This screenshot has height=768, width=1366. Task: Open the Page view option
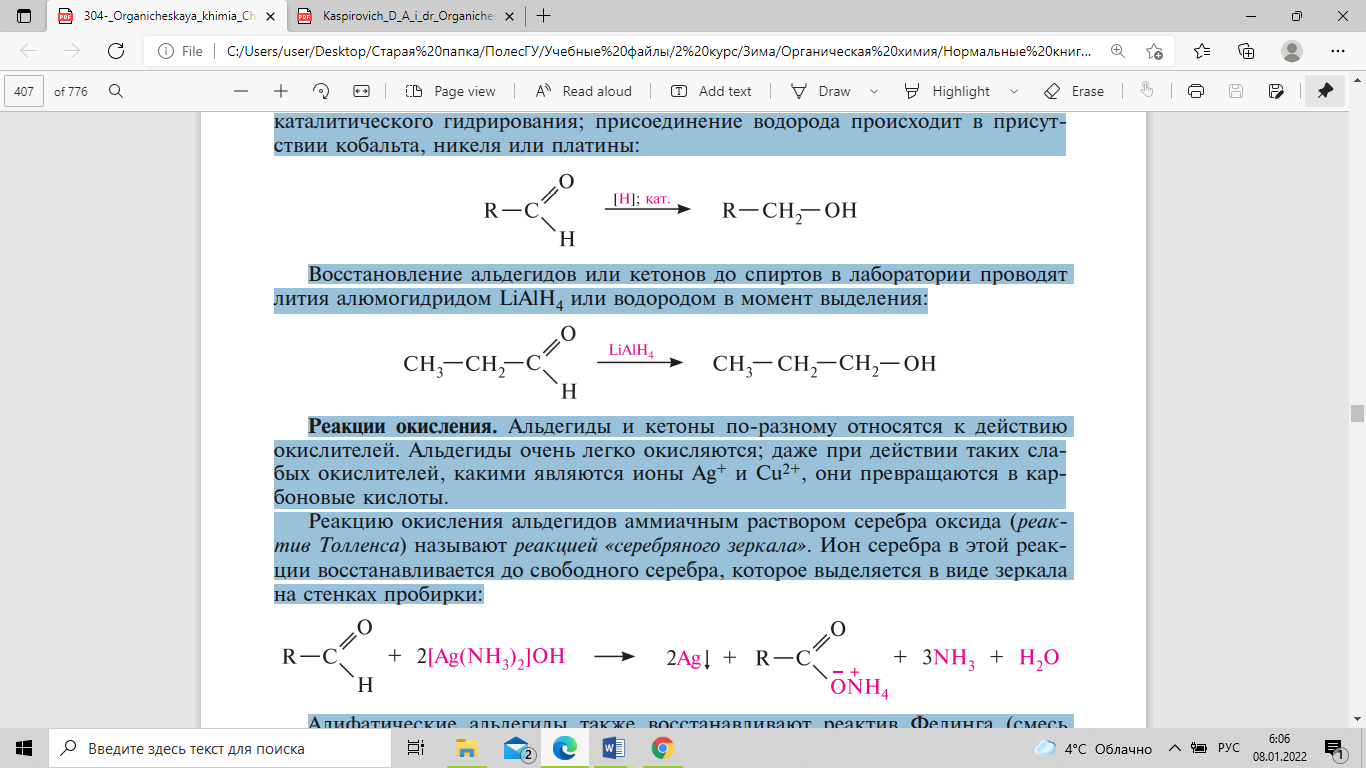coord(451,91)
